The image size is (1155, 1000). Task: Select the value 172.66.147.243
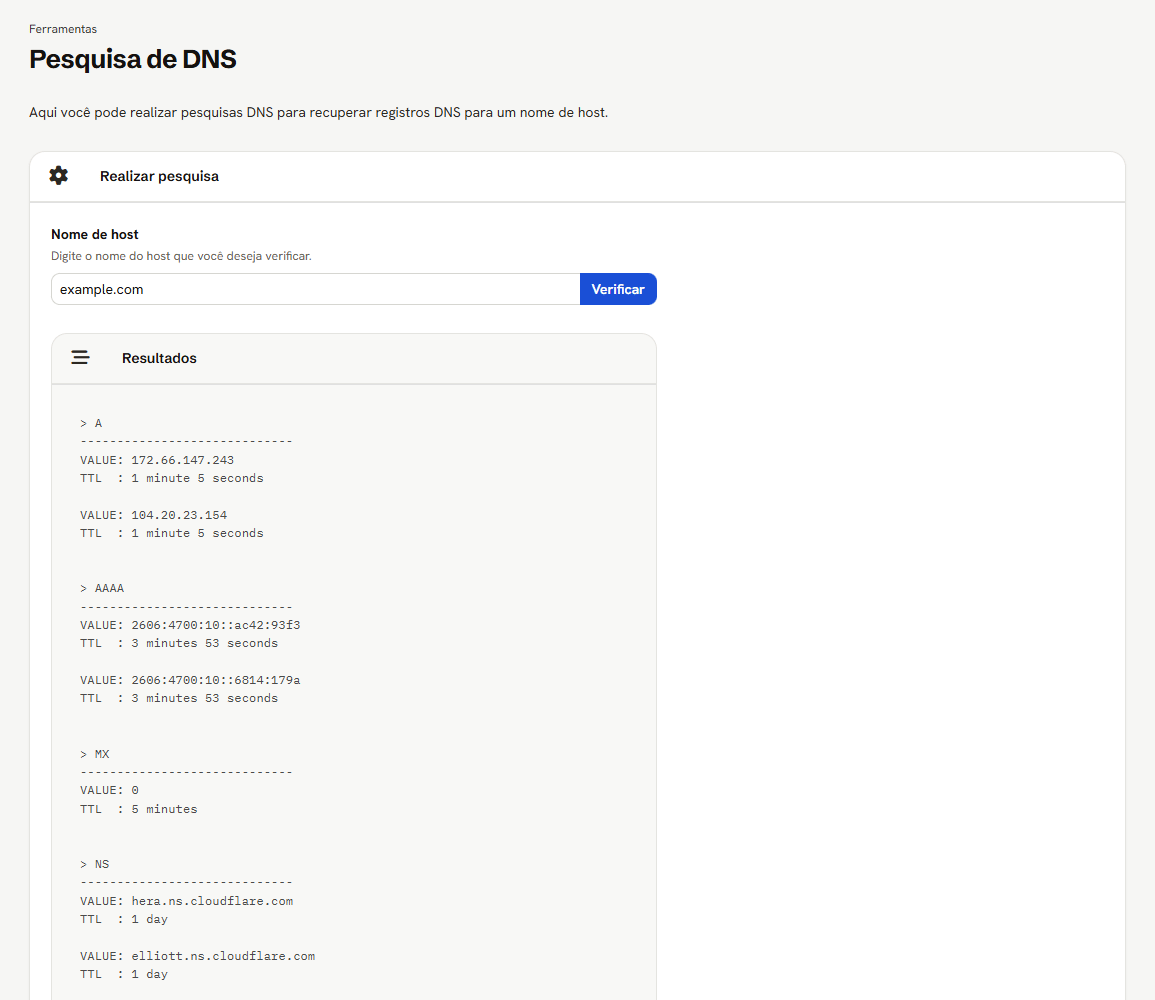pyautogui.click(x=183, y=460)
